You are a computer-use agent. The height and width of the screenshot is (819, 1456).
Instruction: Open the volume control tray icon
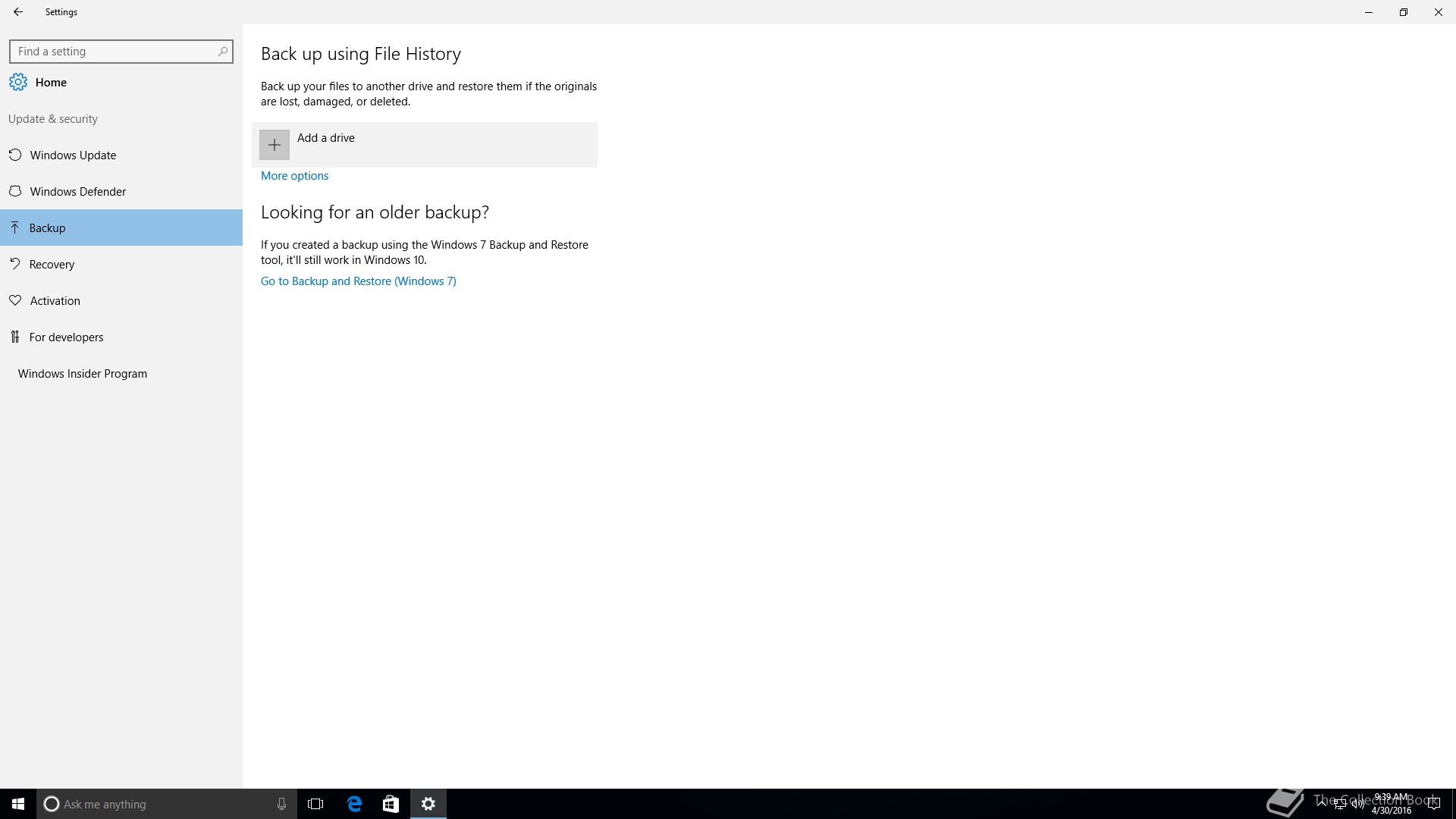click(1357, 804)
